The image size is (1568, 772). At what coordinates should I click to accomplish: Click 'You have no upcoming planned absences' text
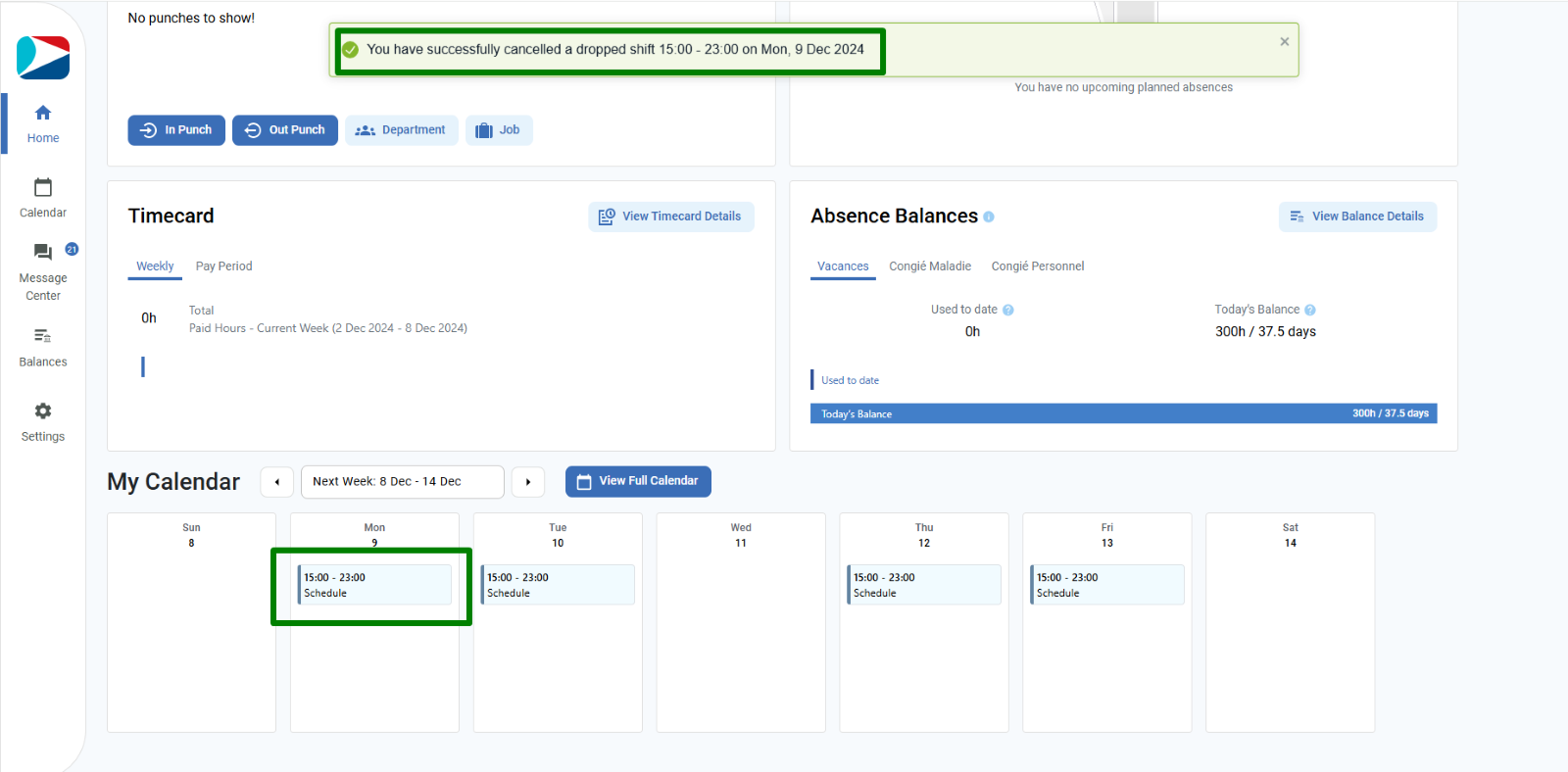point(1123,87)
